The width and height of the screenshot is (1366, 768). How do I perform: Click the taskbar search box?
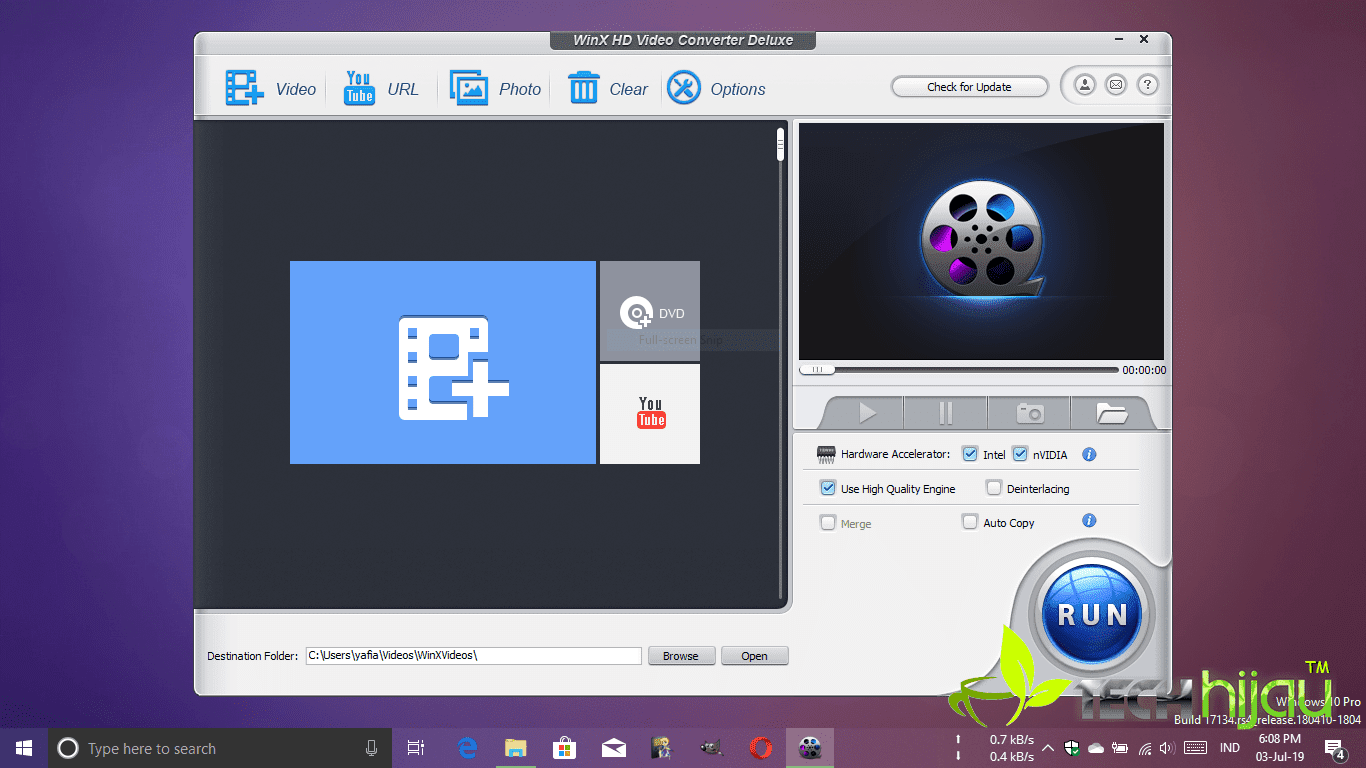click(220, 748)
